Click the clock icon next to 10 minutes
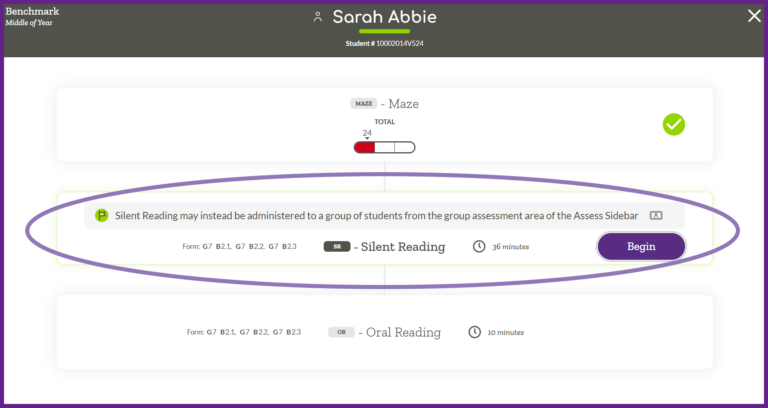The width and height of the screenshot is (768, 408). click(475, 332)
